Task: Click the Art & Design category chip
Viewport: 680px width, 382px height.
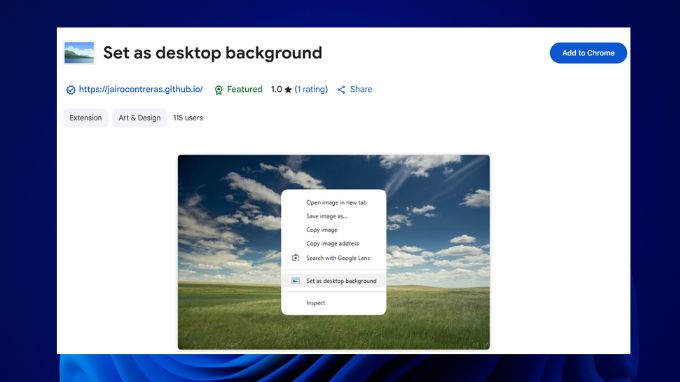Action: point(139,118)
